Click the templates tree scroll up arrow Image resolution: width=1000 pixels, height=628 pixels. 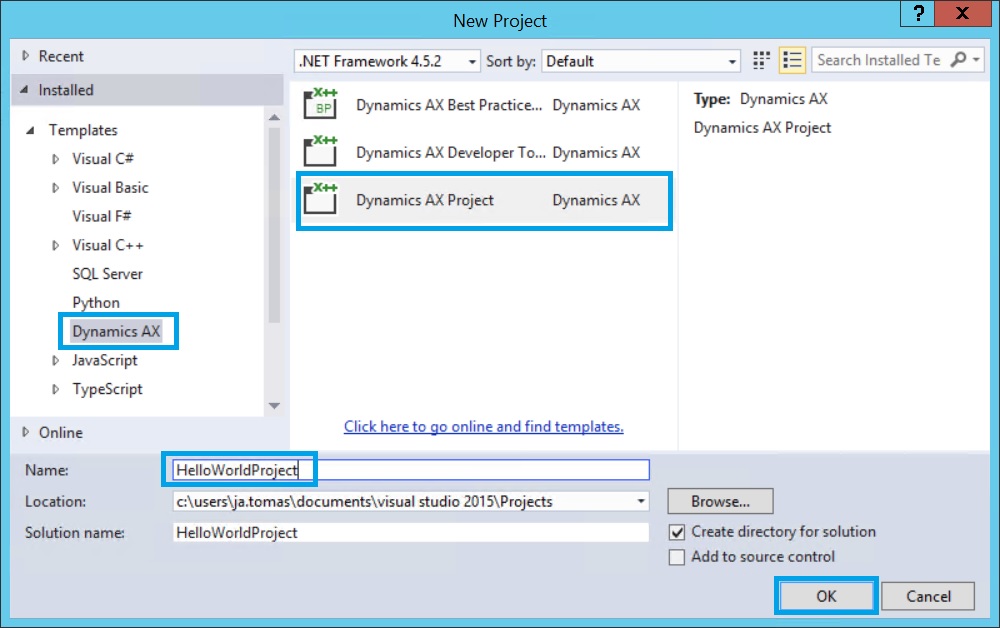click(274, 117)
